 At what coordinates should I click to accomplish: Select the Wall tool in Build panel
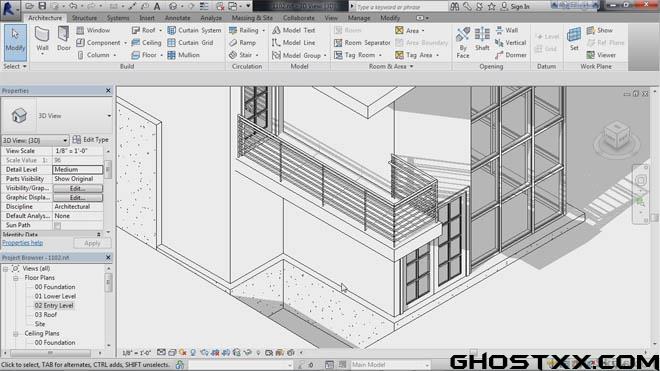coord(42,39)
